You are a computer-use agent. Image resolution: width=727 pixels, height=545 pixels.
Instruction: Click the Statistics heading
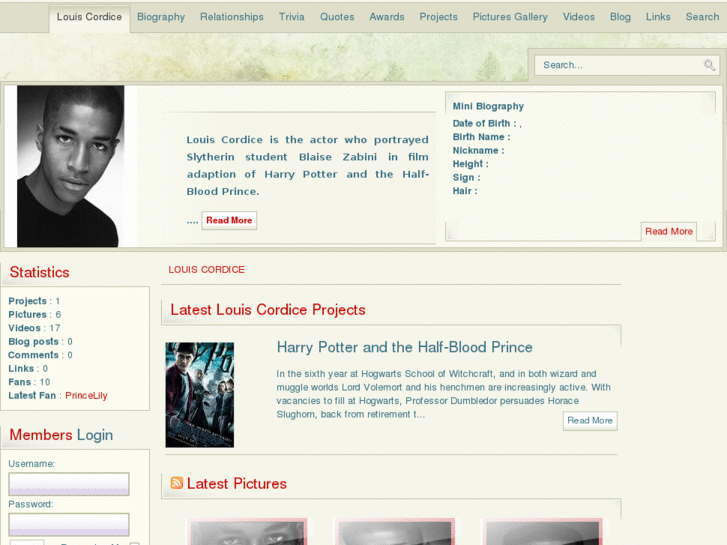click(39, 272)
